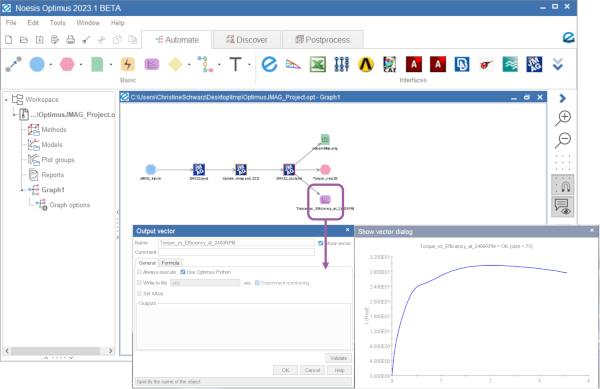Screen dimensions: 600x389
Task: Switch to the Discover tab
Action: click(x=247, y=40)
